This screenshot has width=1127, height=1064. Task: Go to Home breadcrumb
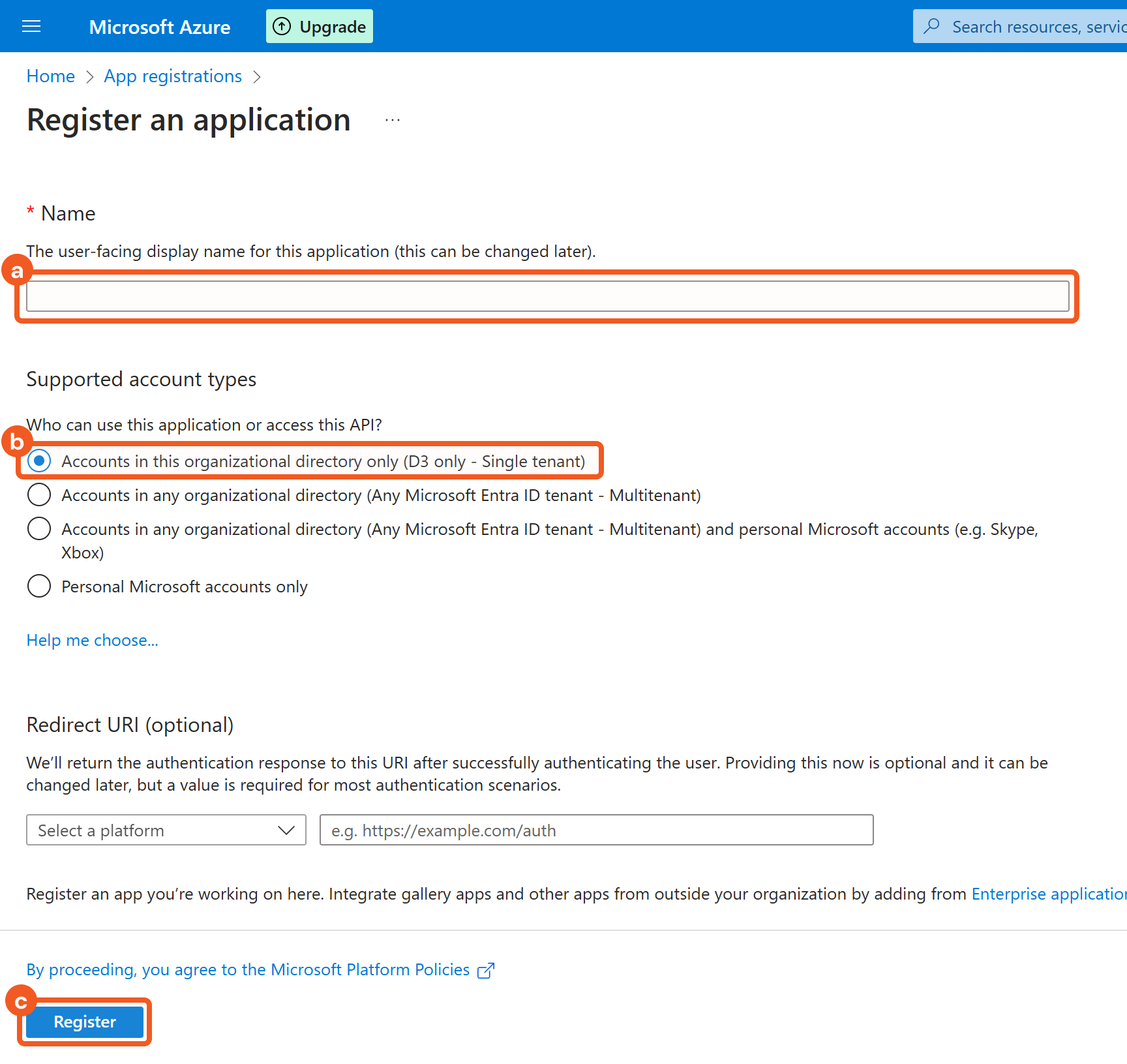[50, 76]
